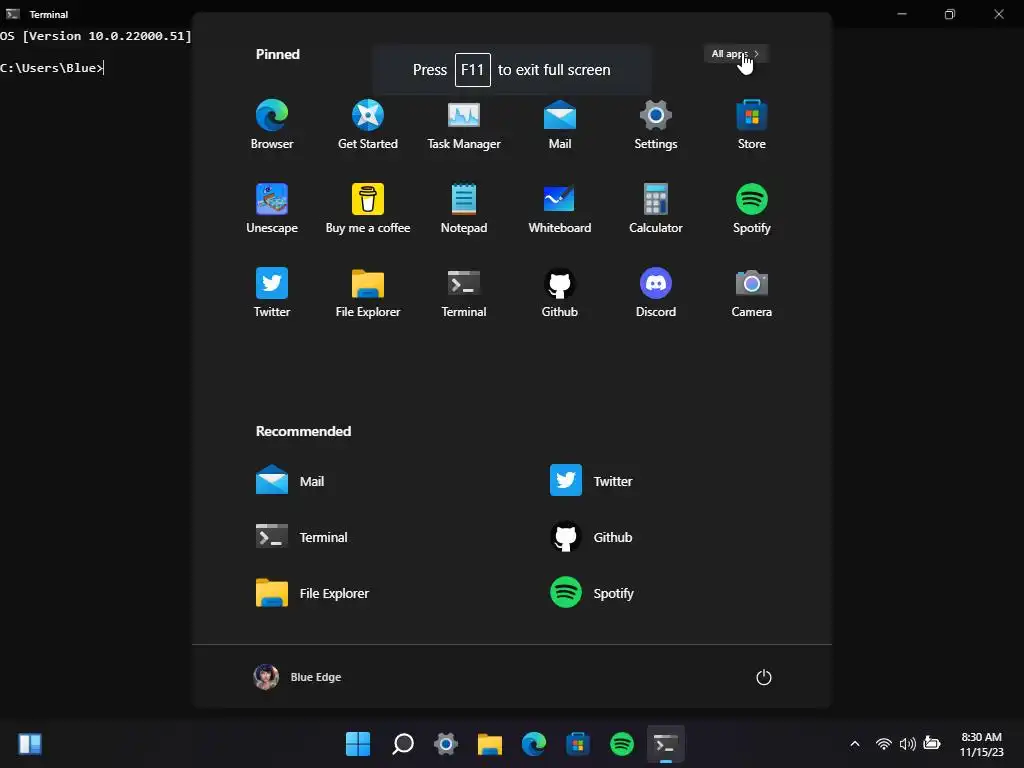
Task: Open the pinned Twitter app
Action: (x=272, y=293)
